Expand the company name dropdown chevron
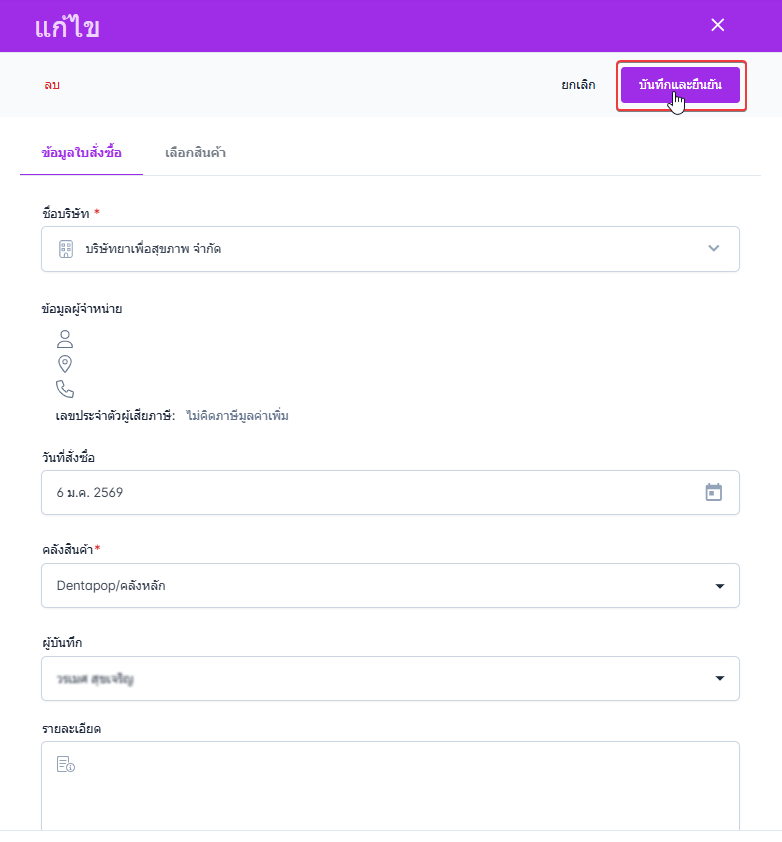This screenshot has height=842, width=782. point(713,249)
